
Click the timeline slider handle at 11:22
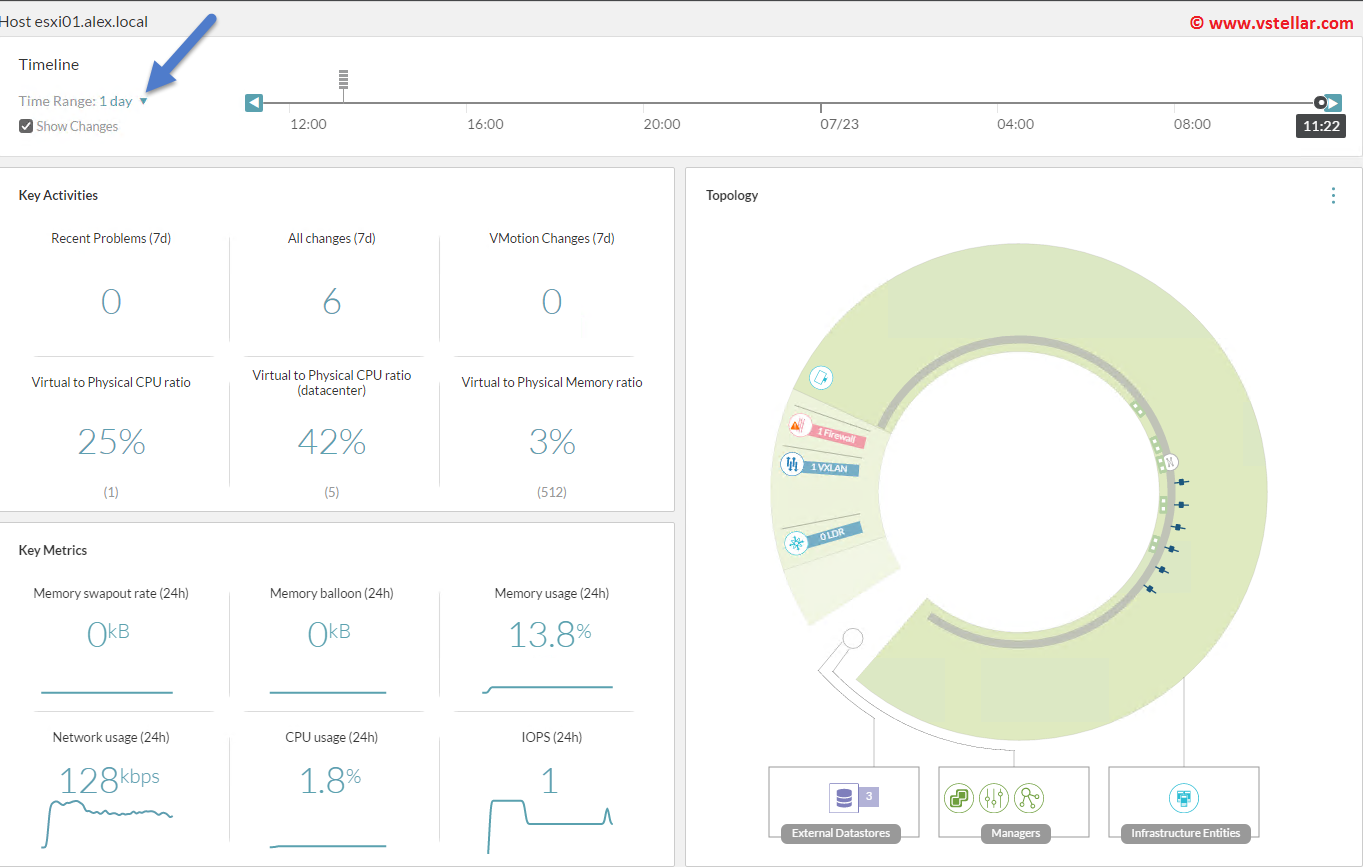1320,102
